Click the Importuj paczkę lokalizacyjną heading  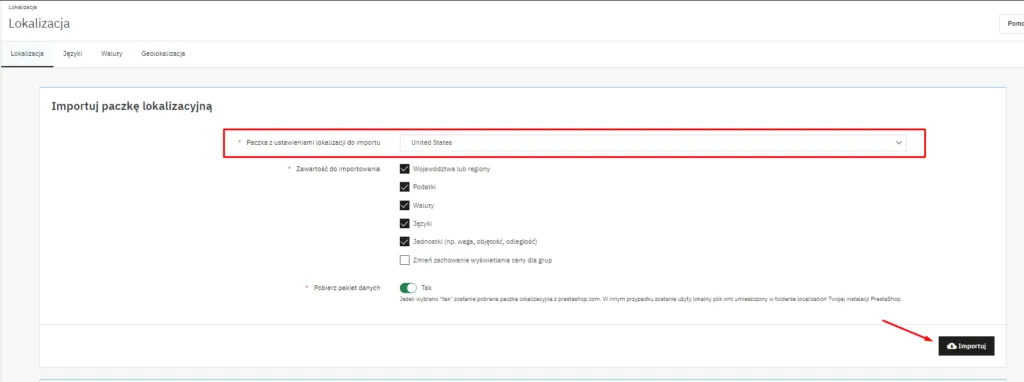pyautogui.click(x=132, y=106)
